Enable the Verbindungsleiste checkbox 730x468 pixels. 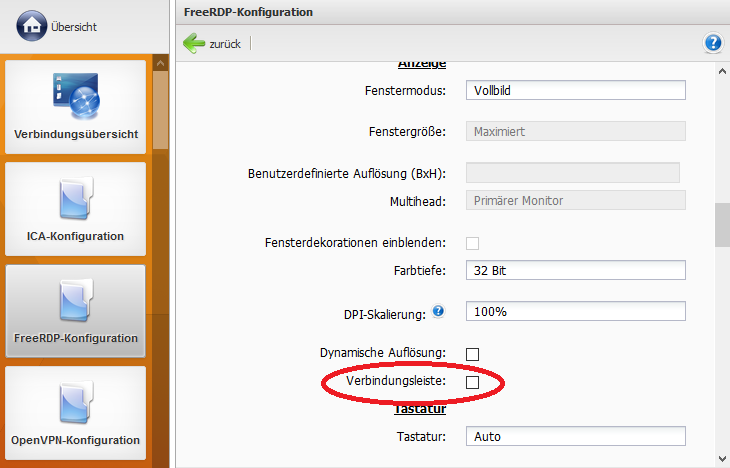pyautogui.click(x=473, y=383)
